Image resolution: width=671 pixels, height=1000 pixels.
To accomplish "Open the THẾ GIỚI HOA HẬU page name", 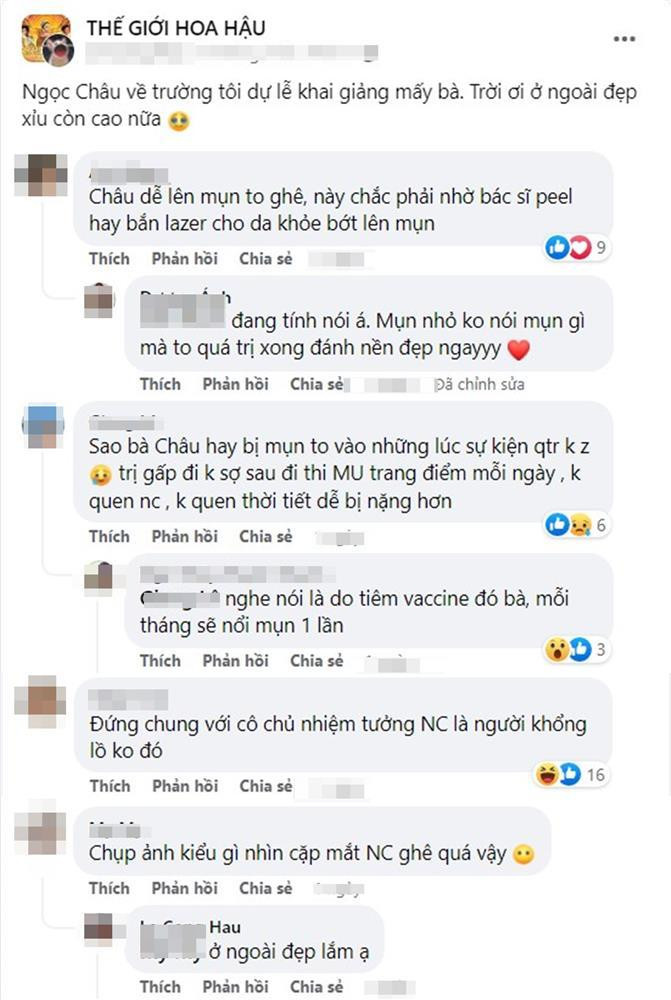I will (x=176, y=28).
